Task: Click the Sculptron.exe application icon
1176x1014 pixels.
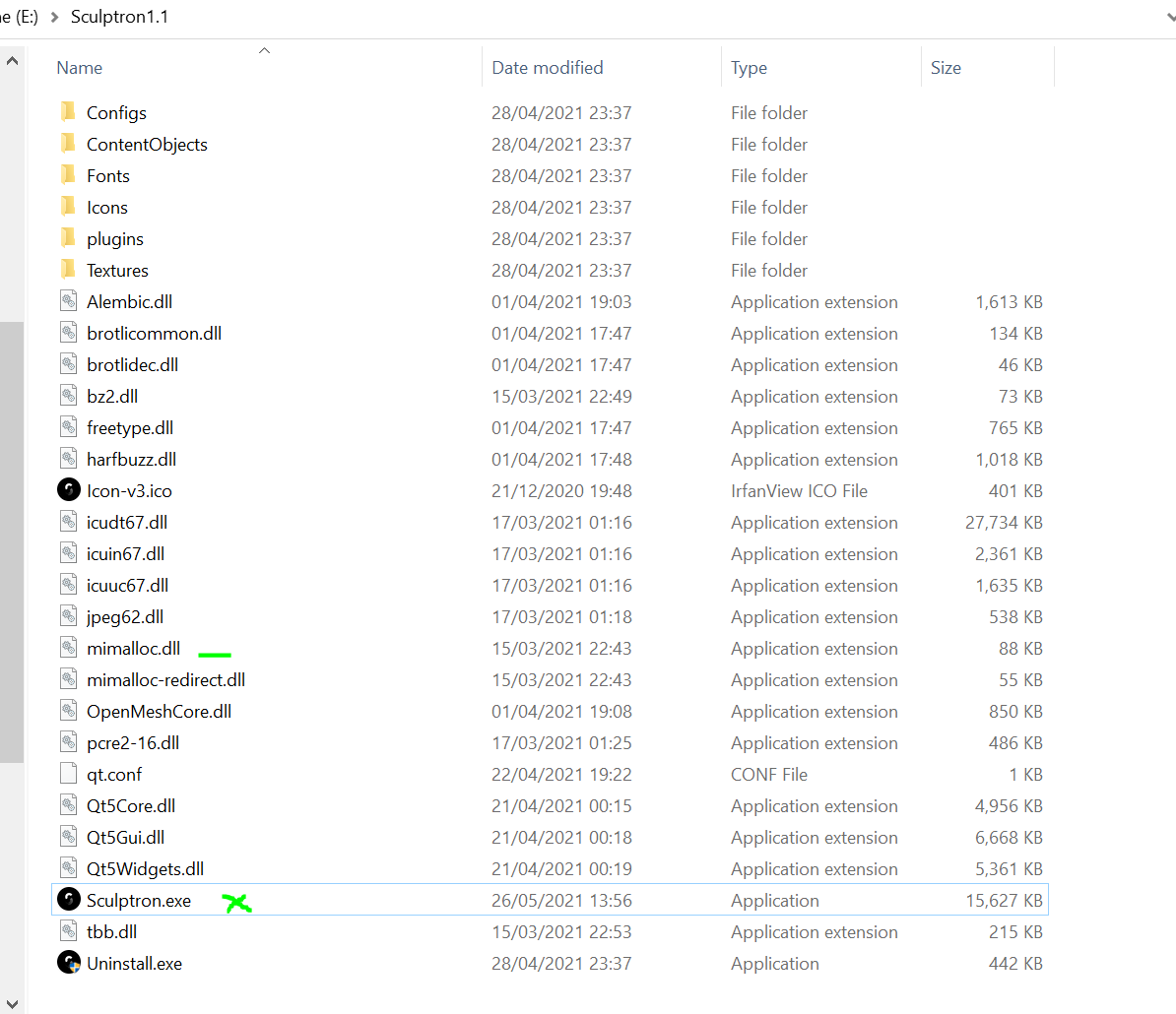Action: click(x=68, y=900)
